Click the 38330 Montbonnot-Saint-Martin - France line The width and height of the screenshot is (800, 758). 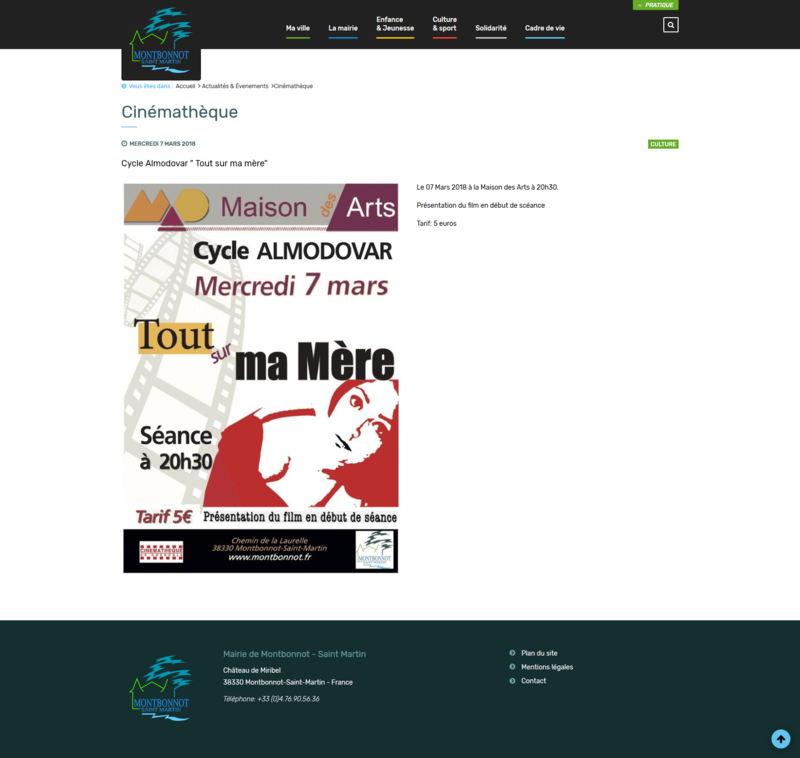[288, 682]
